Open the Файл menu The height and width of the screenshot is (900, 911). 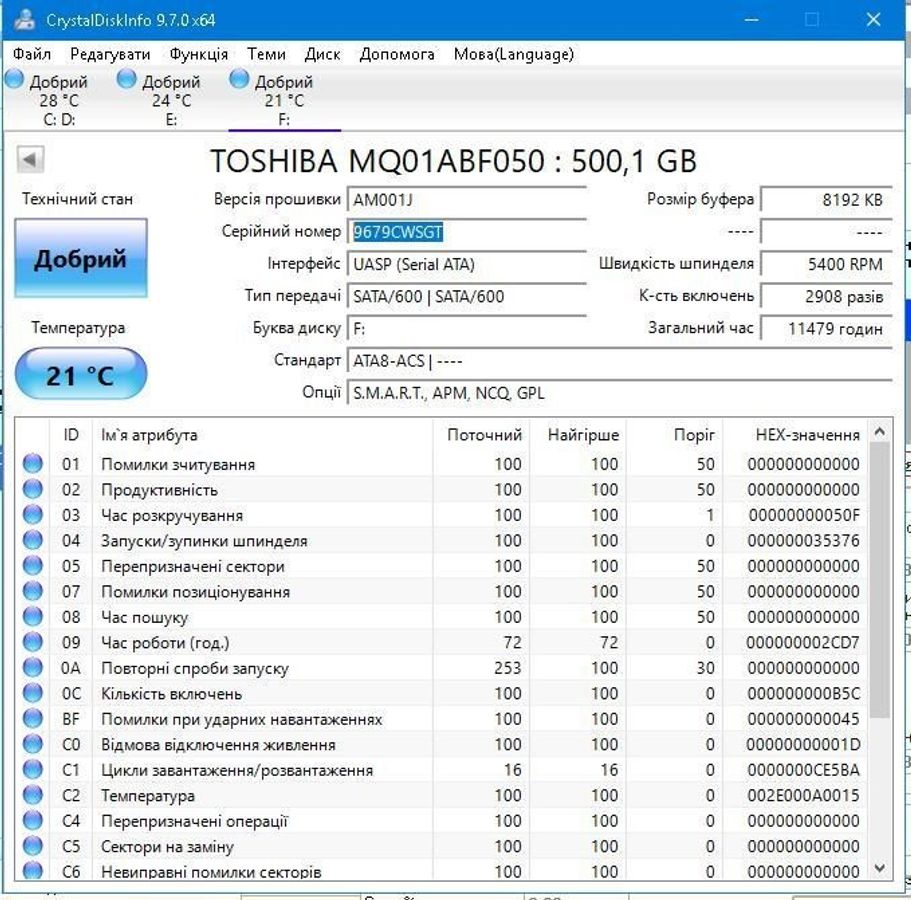click(x=33, y=54)
